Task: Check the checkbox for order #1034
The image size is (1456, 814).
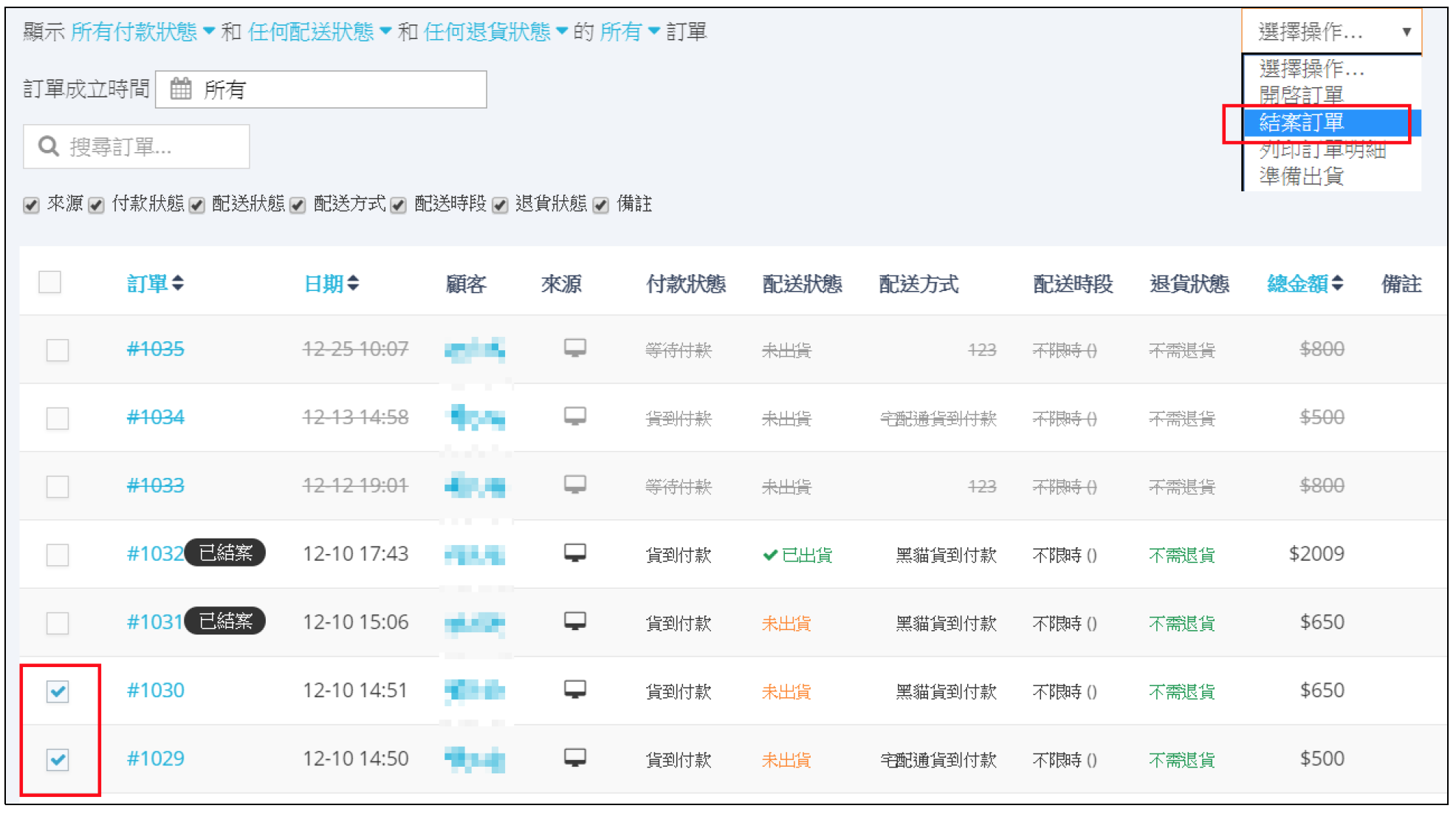Action: point(58,418)
